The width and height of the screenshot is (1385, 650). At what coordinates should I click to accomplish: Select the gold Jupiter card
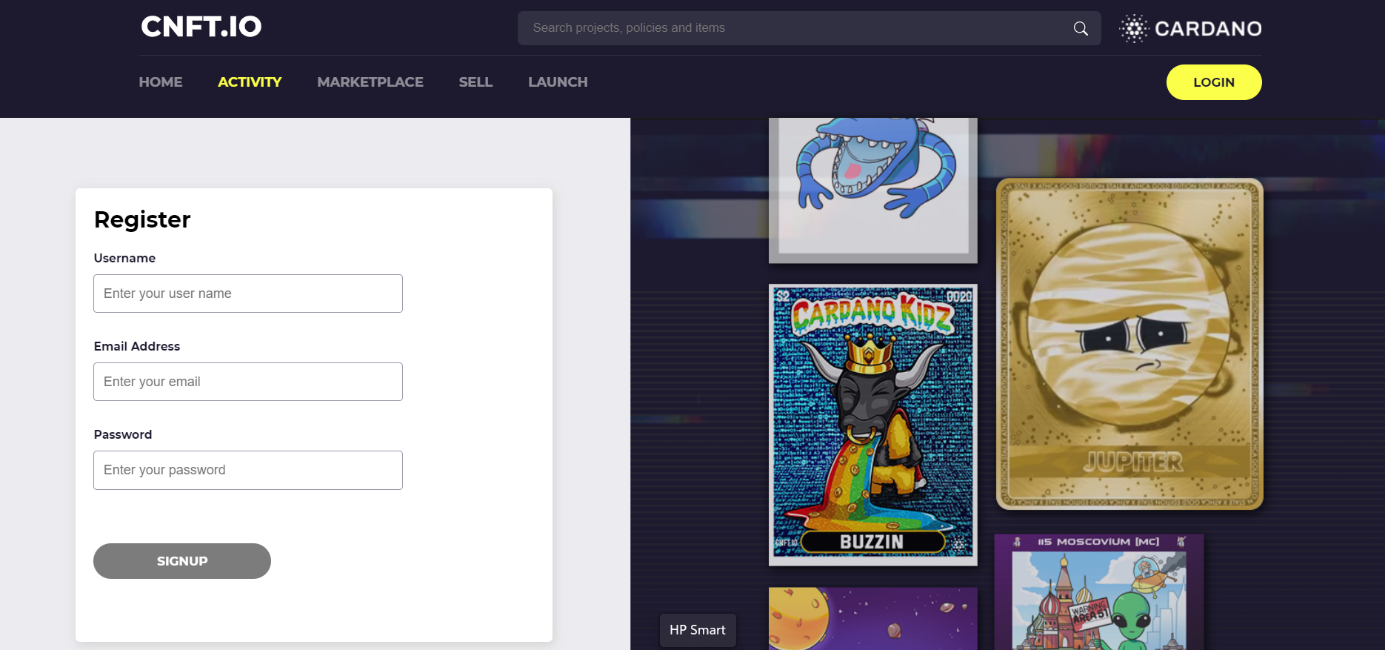coord(1130,344)
